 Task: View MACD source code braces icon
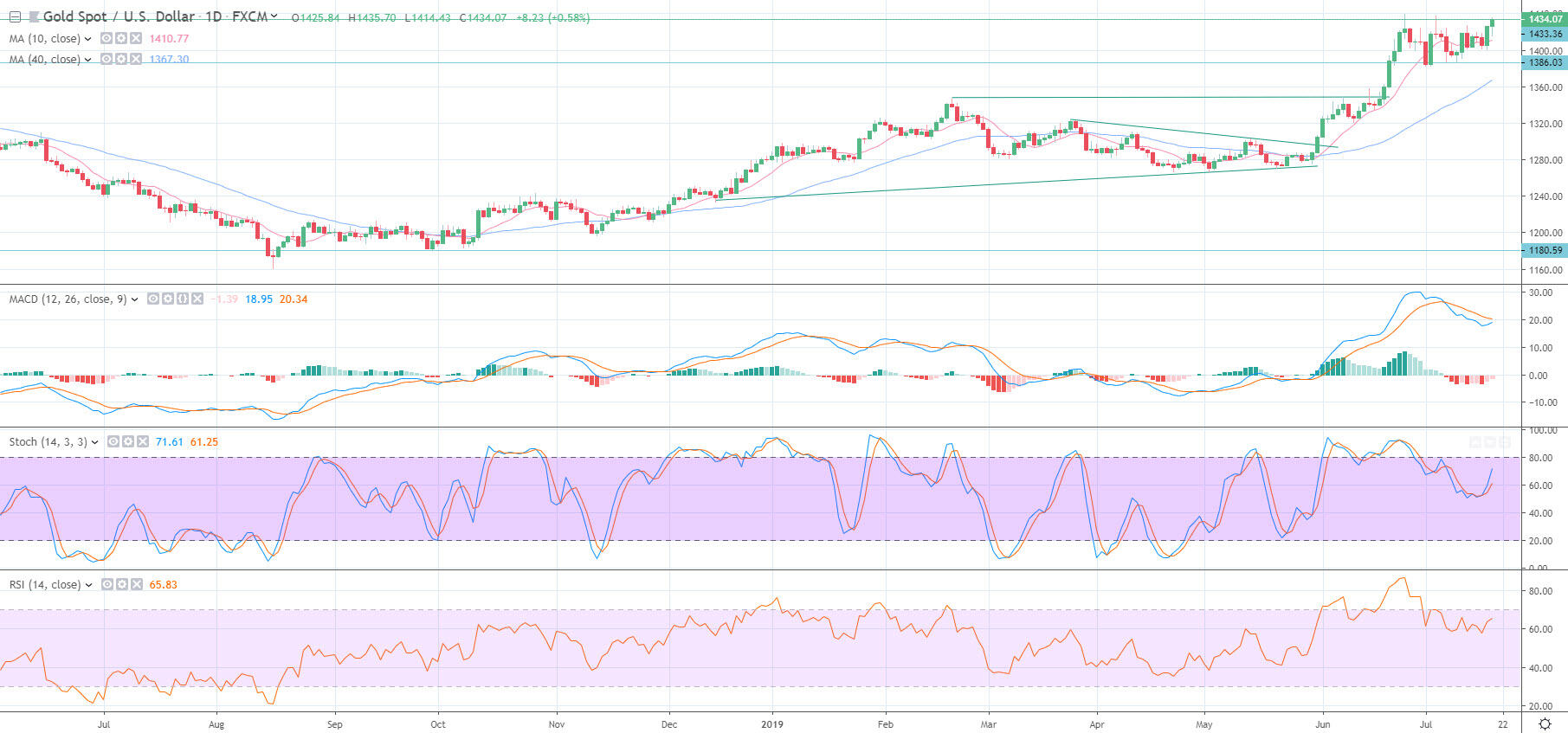pyautogui.click(x=182, y=299)
